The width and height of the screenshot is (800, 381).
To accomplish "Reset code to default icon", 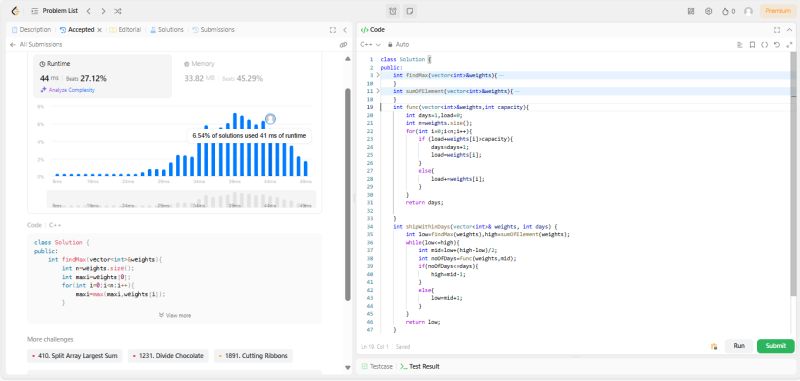I will click(x=777, y=45).
